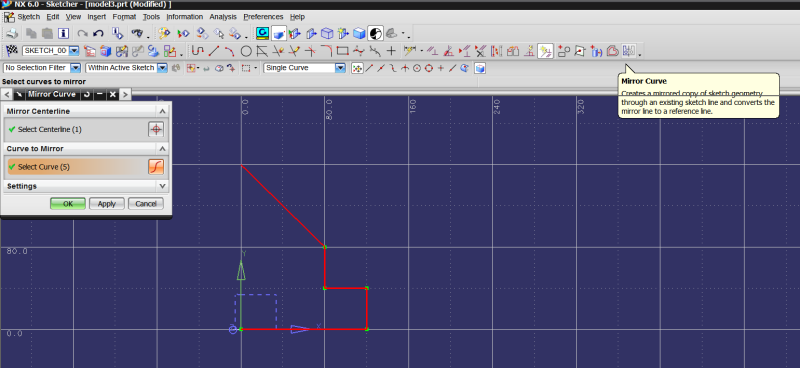
Task: Open the No Selection Filter dropdown
Action: tap(76, 67)
